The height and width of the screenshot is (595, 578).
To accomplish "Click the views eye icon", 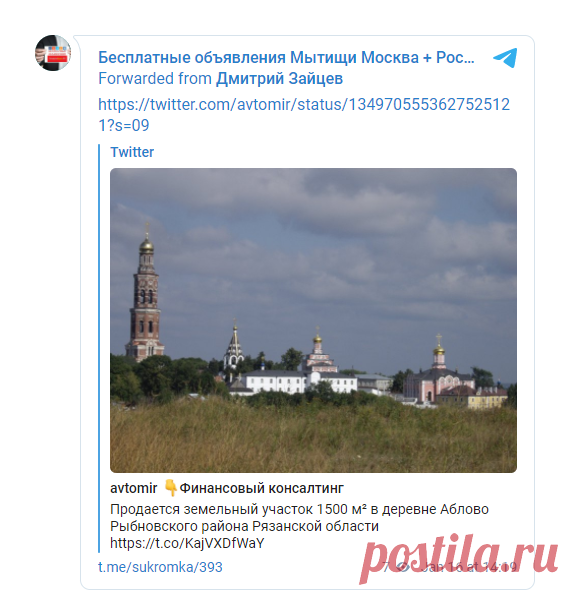I will click(x=403, y=567).
